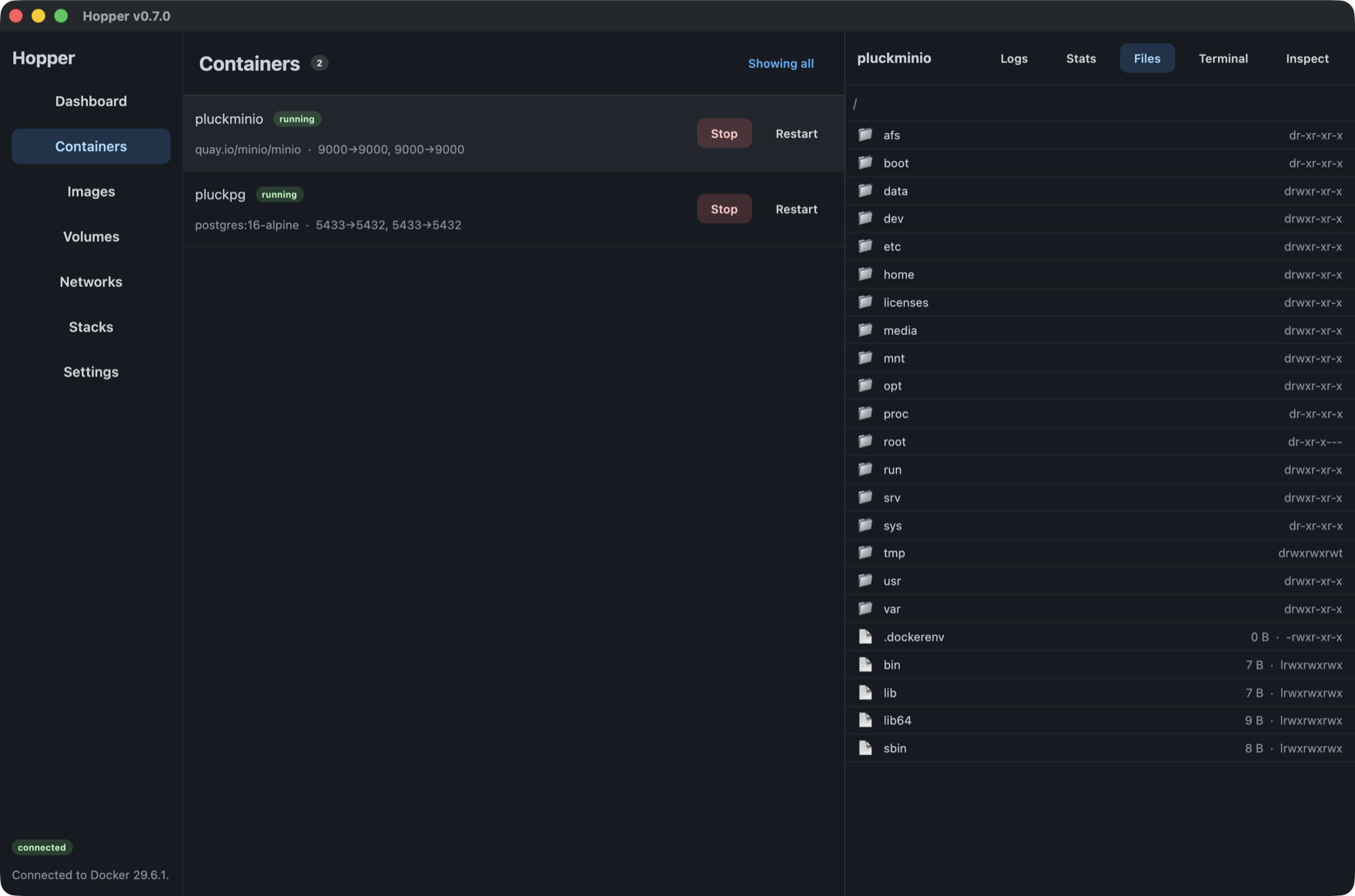Click the opt folder icon
The width and height of the screenshot is (1355, 896).
865,386
